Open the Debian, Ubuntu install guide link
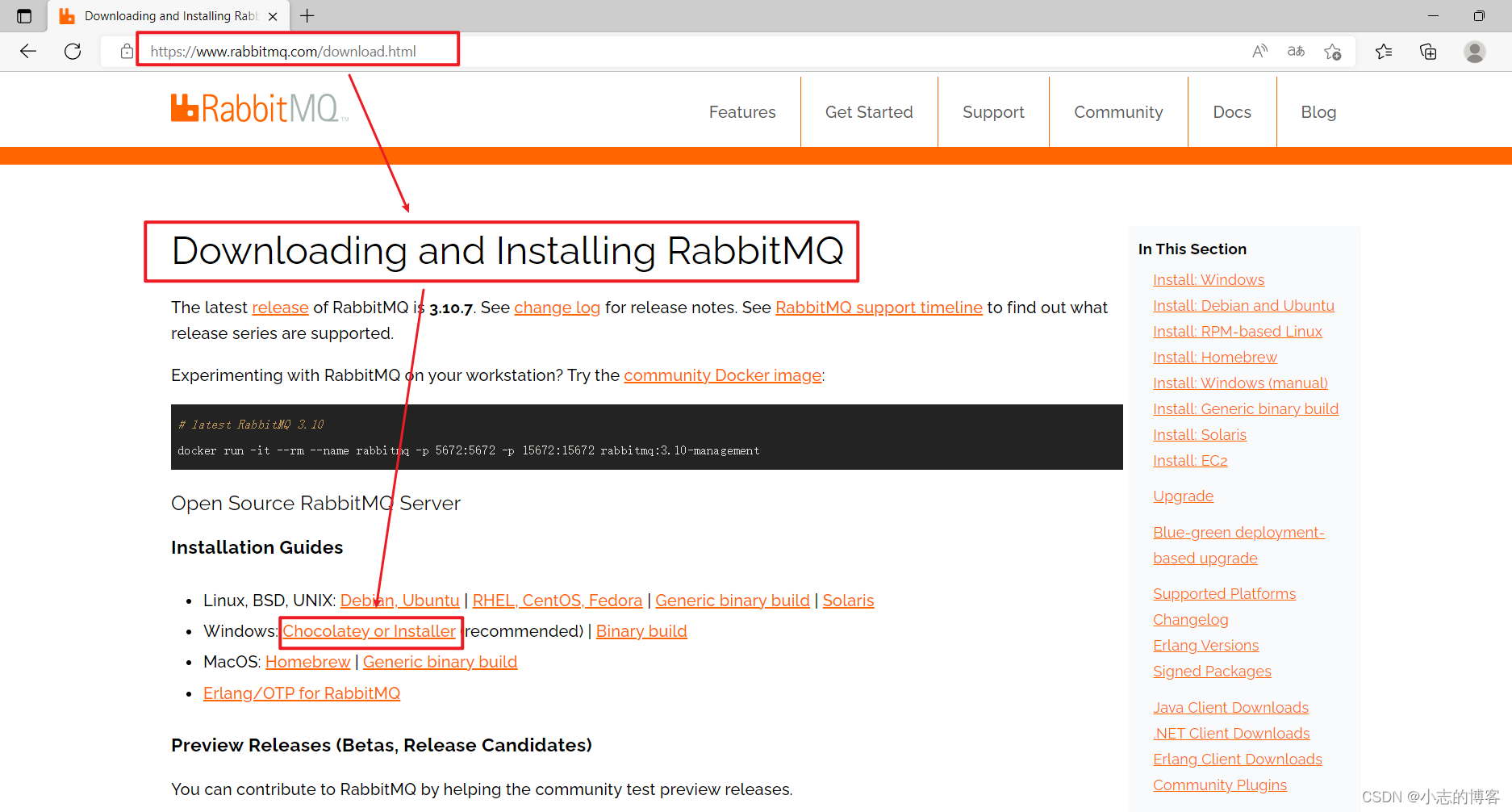 click(399, 601)
